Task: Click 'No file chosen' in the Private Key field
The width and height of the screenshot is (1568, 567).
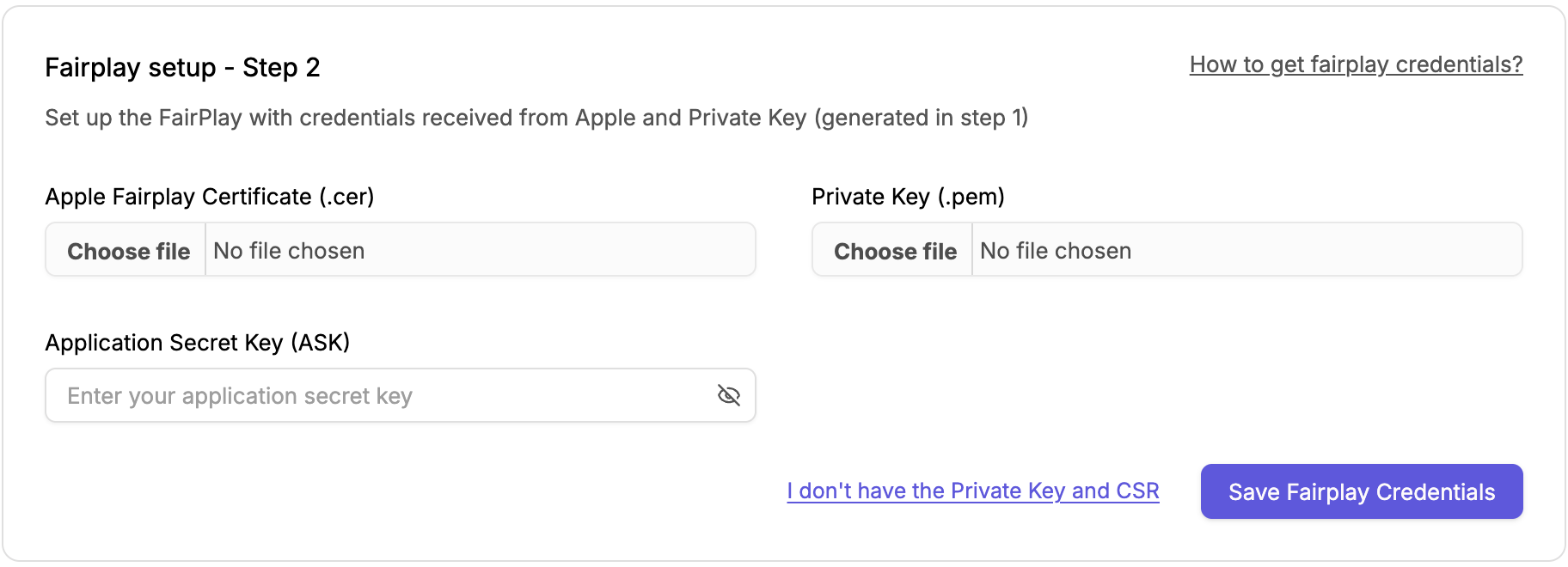Action: tap(1056, 251)
